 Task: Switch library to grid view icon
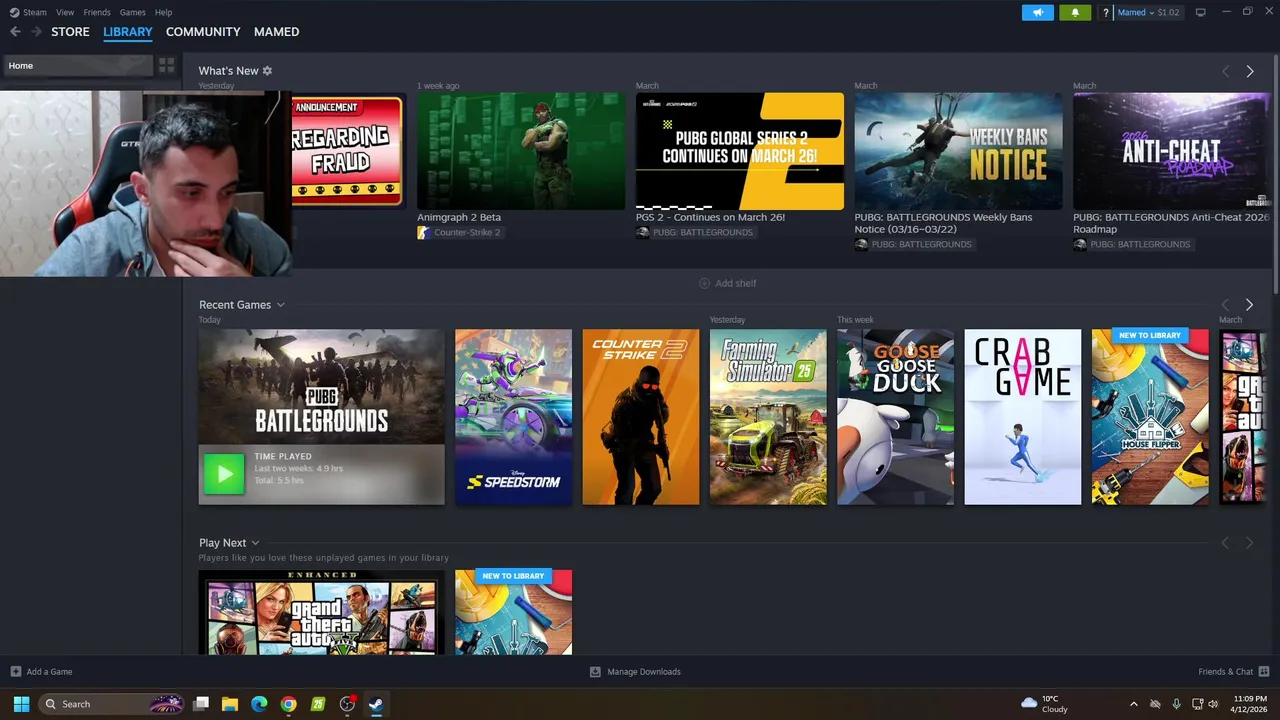pyautogui.click(x=166, y=66)
